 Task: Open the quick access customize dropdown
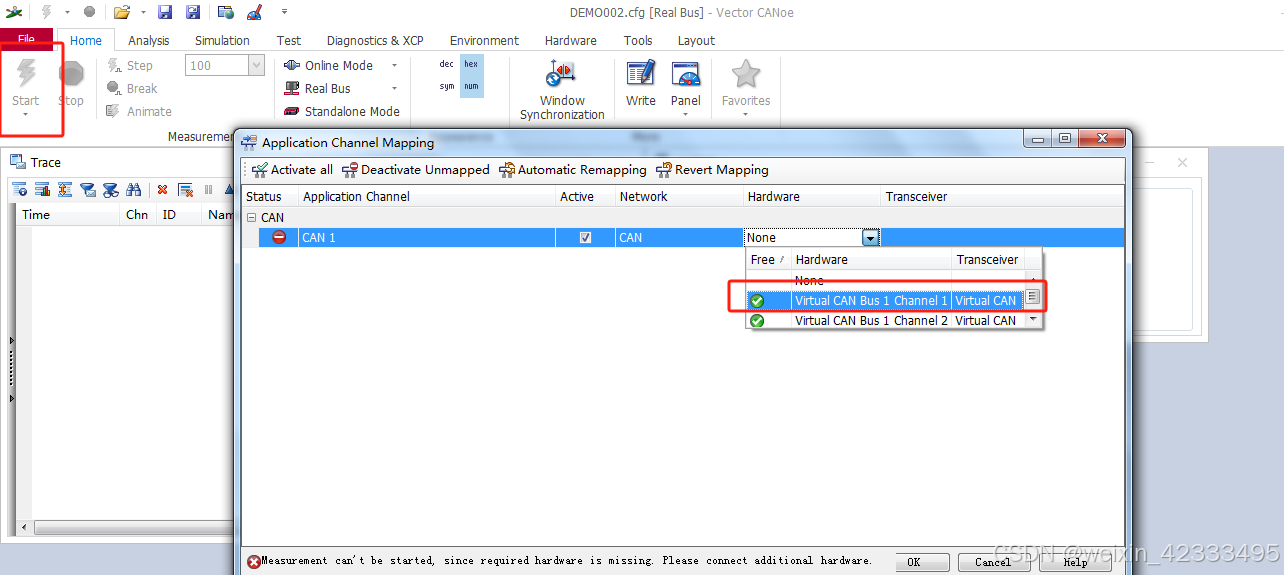point(285,12)
